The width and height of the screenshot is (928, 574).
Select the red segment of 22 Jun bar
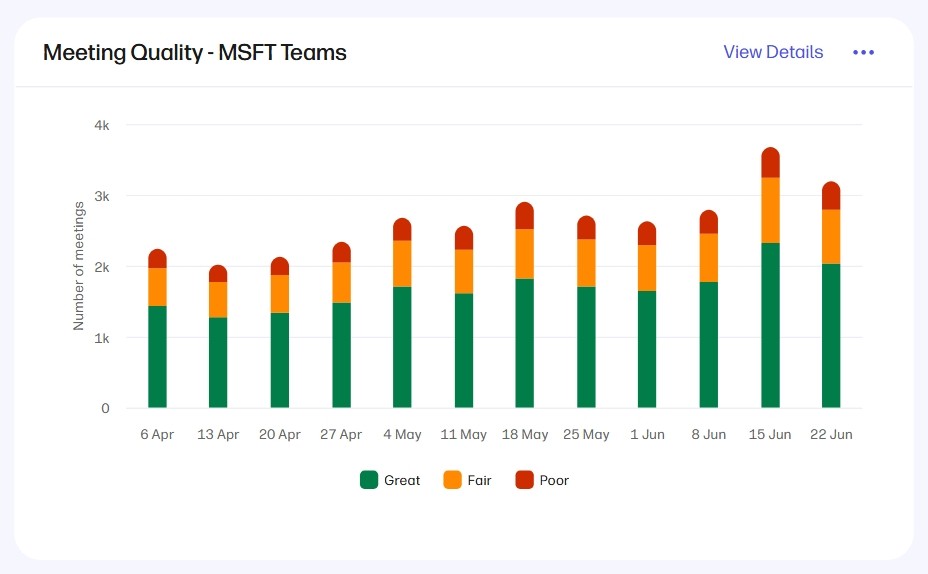831,196
